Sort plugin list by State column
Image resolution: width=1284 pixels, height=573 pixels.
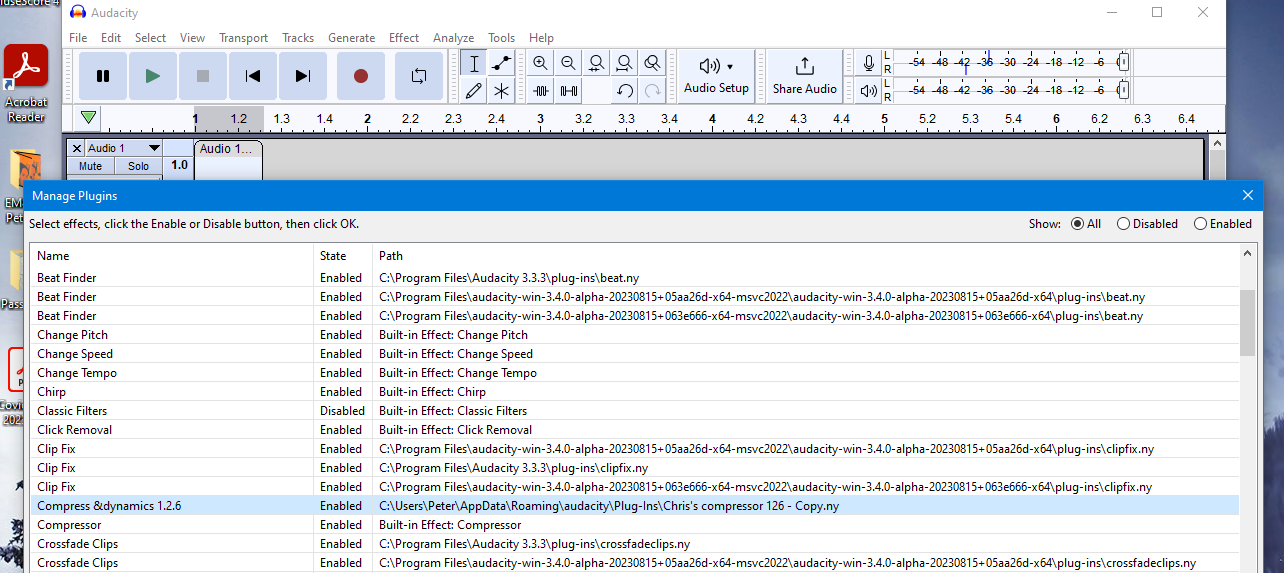[x=333, y=256]
